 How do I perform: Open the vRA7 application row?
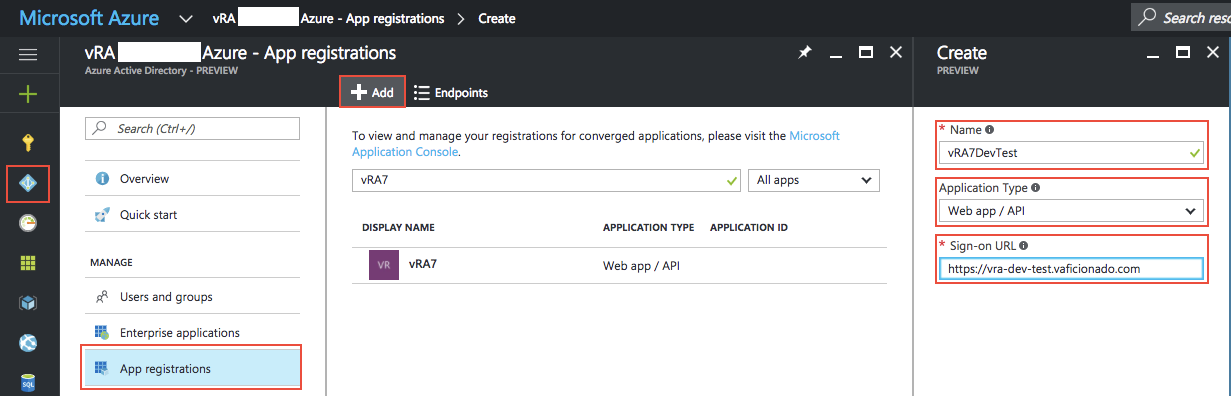pos(619,265)
